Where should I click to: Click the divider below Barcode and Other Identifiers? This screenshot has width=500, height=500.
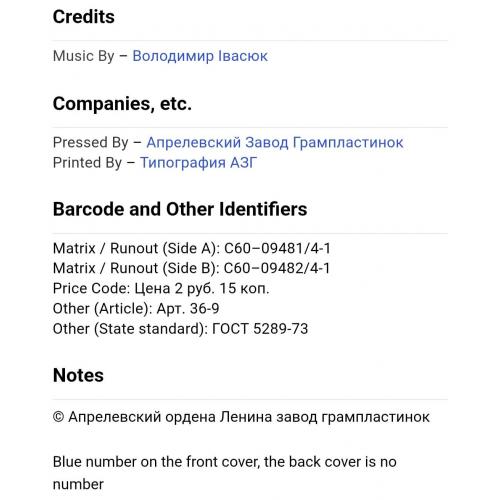[250, 233]
